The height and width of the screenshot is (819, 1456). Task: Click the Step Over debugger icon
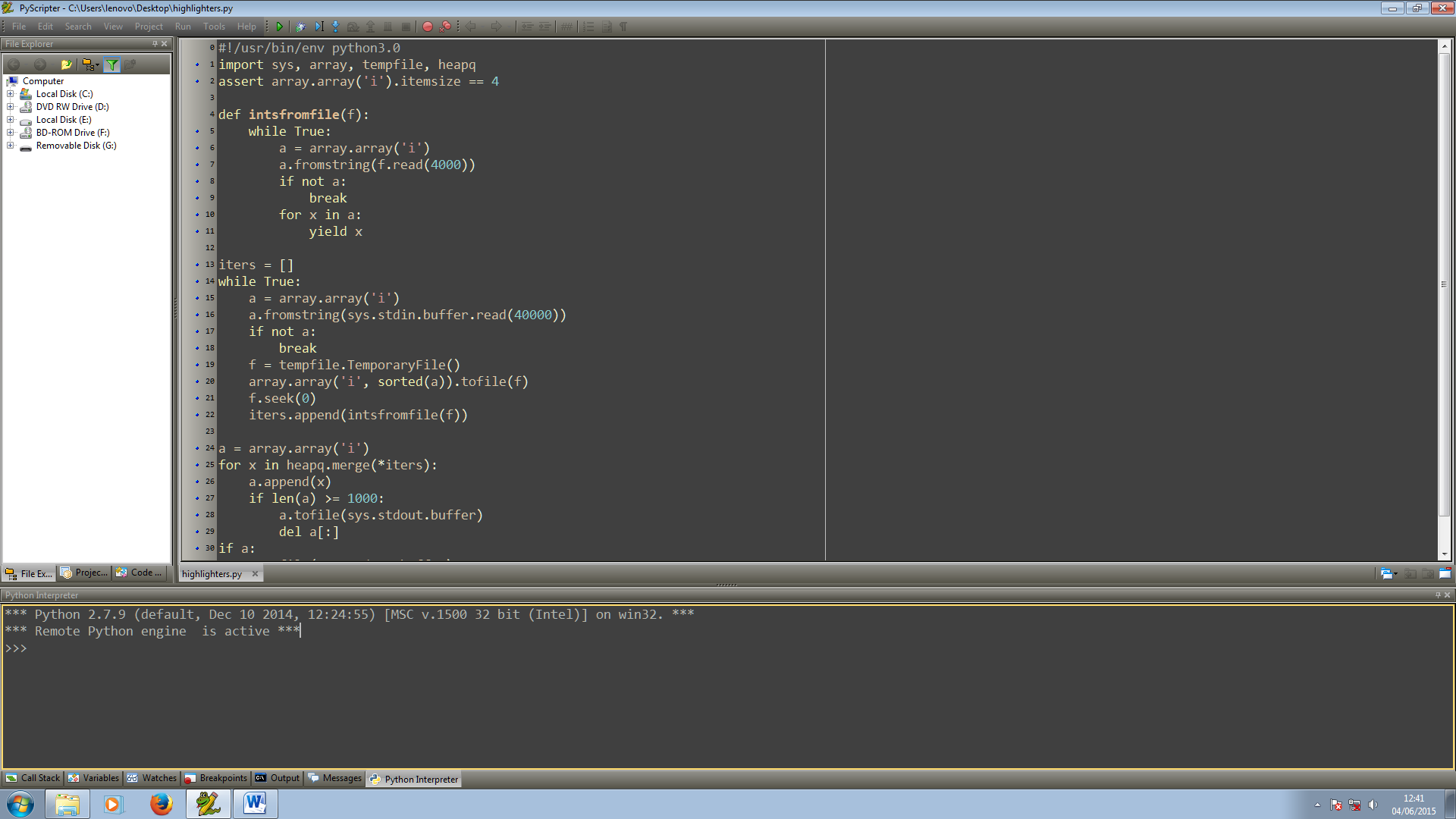[x=353, y=27]
